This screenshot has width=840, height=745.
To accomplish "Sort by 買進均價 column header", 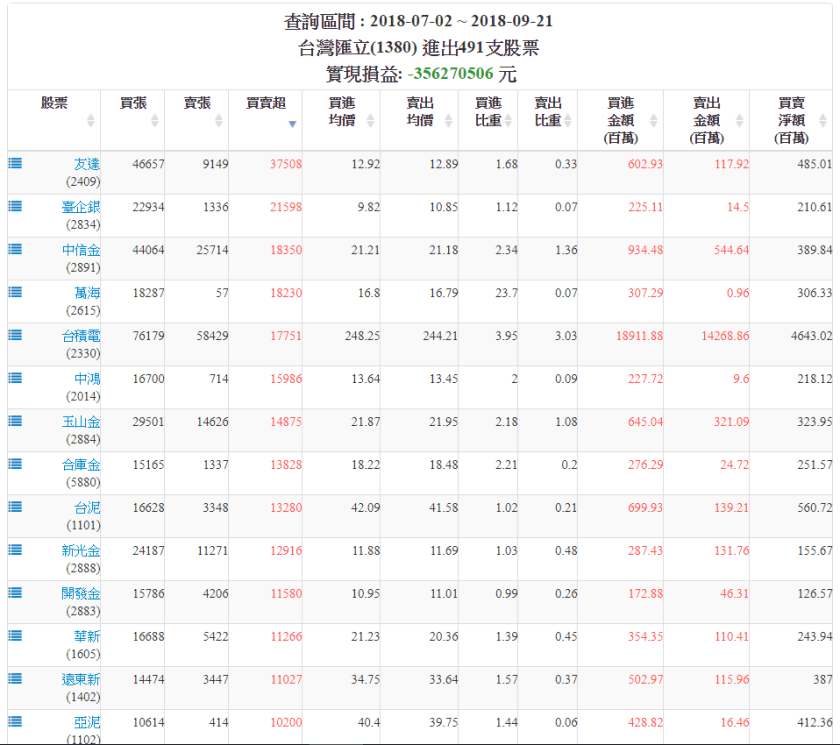I will pos(342,111).
